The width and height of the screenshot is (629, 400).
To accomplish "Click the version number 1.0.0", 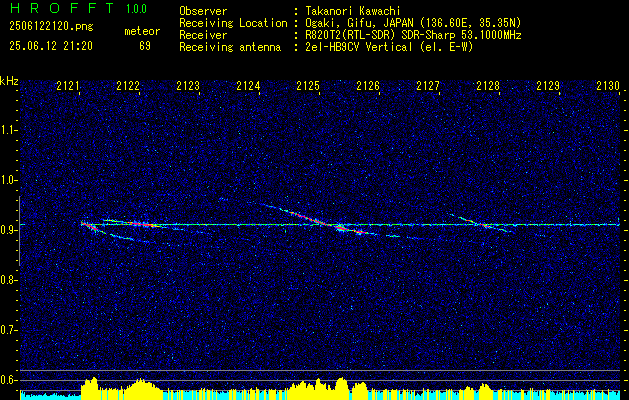I will coord(136,9).
